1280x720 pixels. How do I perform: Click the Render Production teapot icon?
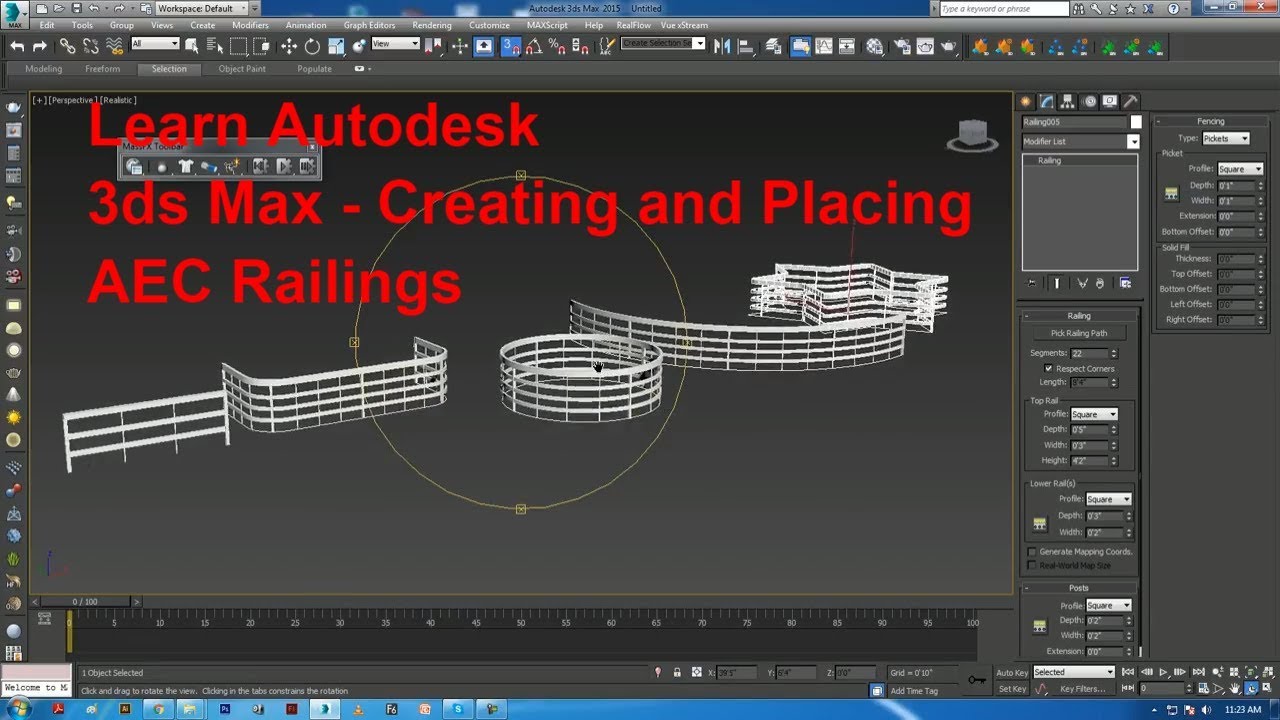coord(949,46)
